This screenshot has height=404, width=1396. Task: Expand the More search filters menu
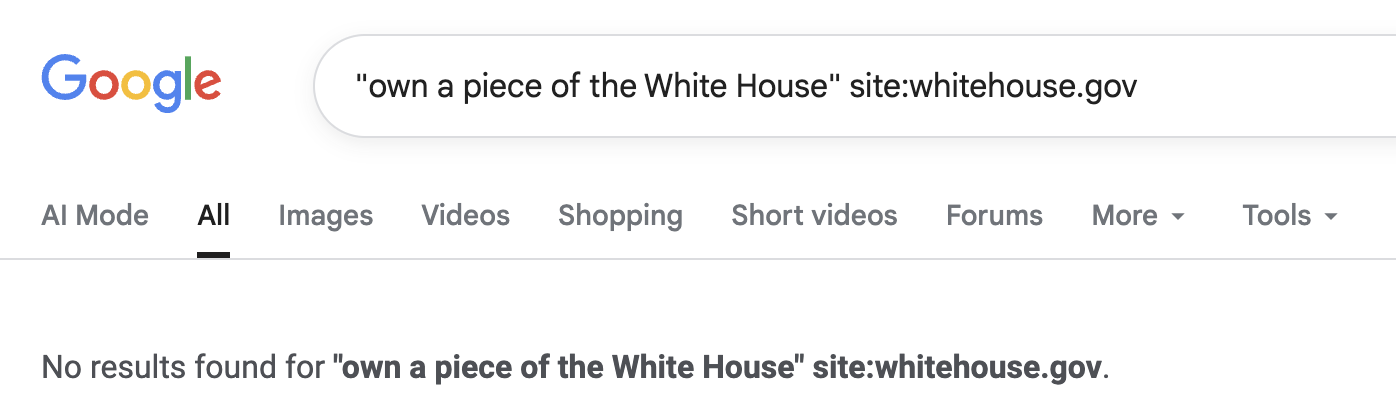point(1125,215)
